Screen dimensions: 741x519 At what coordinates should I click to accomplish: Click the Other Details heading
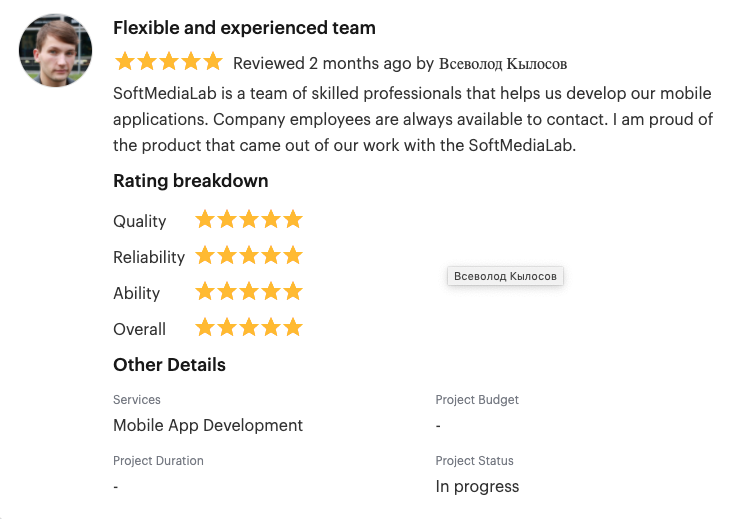[x=169, y=365]
